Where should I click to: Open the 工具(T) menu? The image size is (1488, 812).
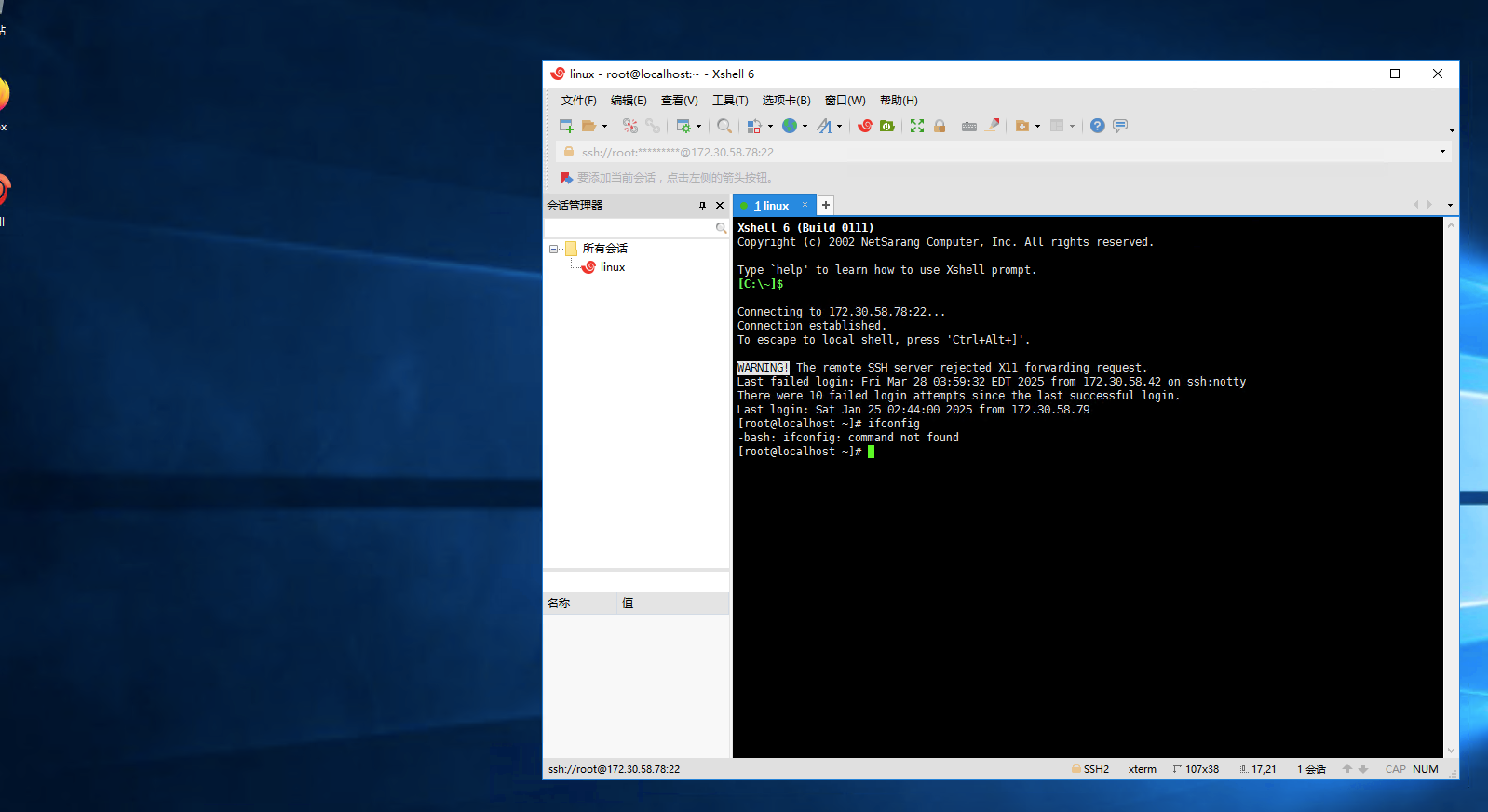click(x=730, y=101)
